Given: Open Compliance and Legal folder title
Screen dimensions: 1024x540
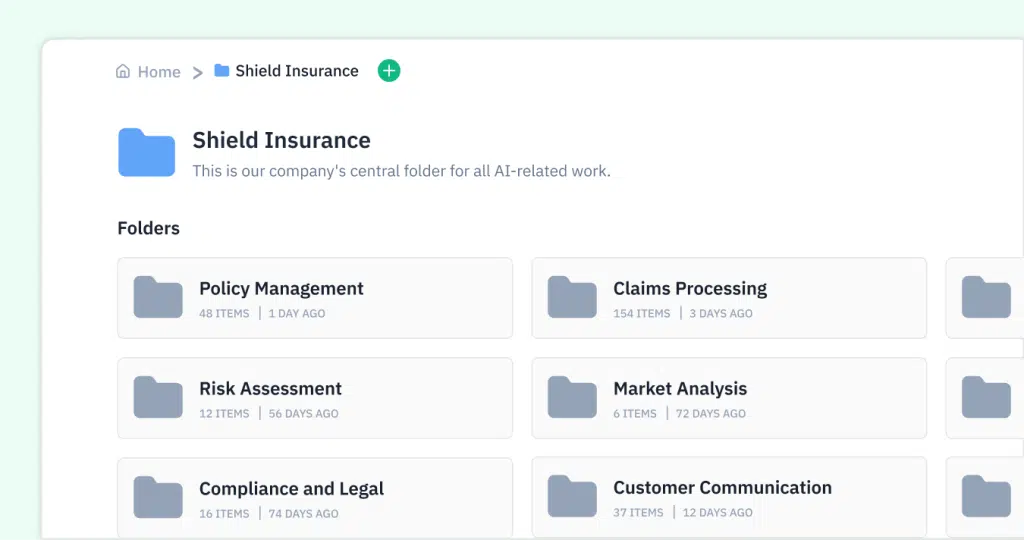Looking at the screenshot, I should (291, 489).
